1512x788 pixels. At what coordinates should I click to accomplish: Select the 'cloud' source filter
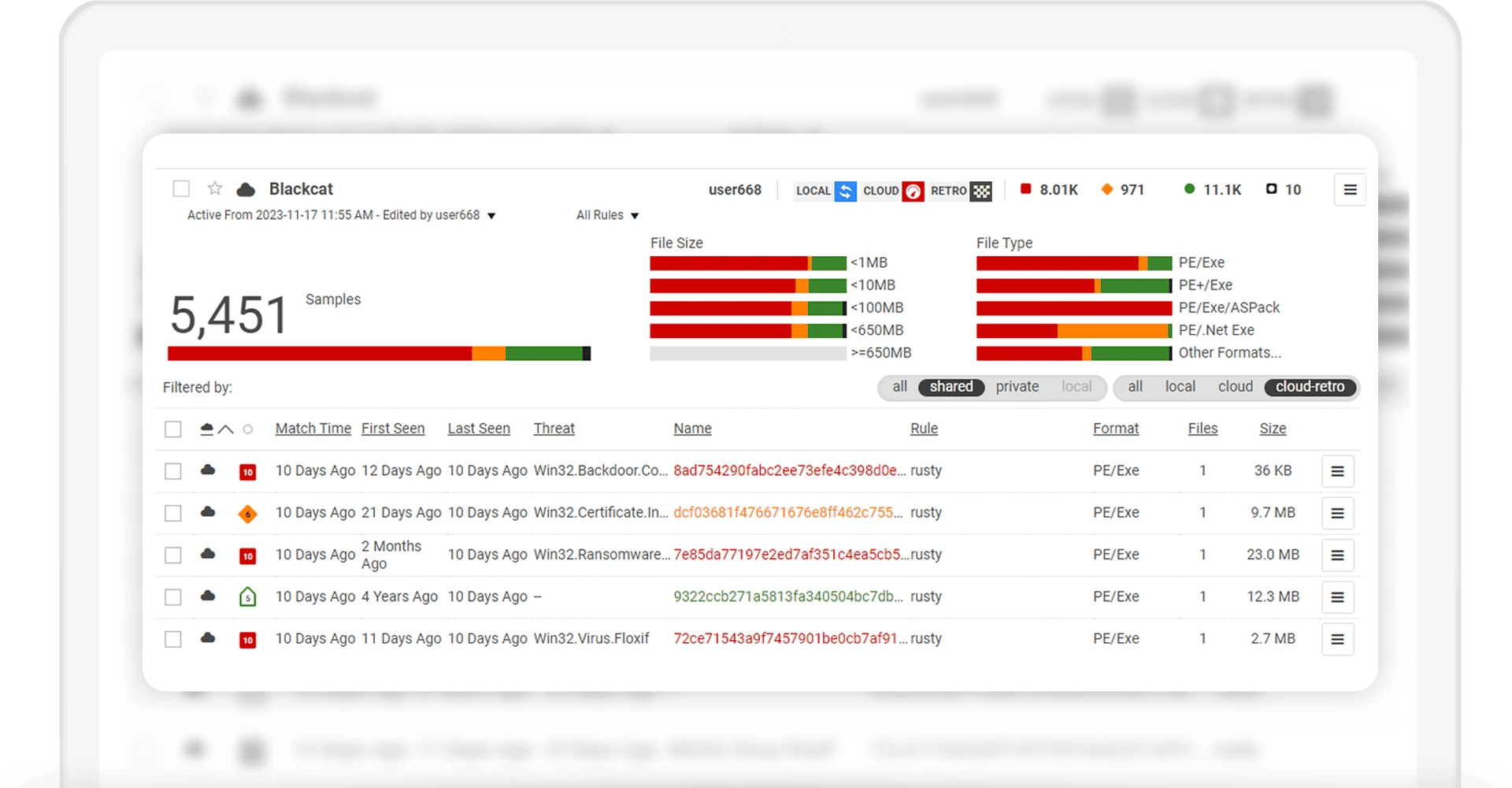1235,387
